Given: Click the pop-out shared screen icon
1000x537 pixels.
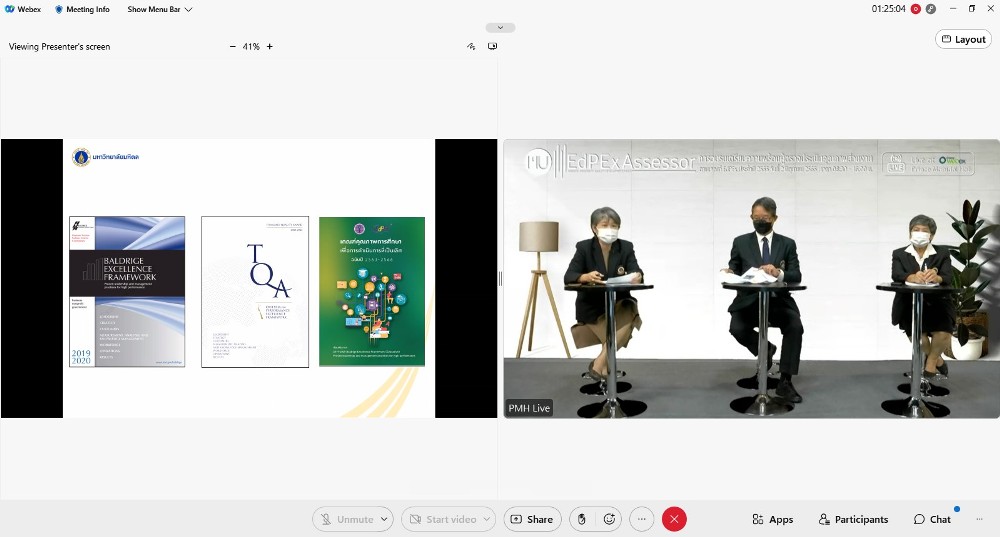Looking at the screenshot, I should (x=493, y=47).
